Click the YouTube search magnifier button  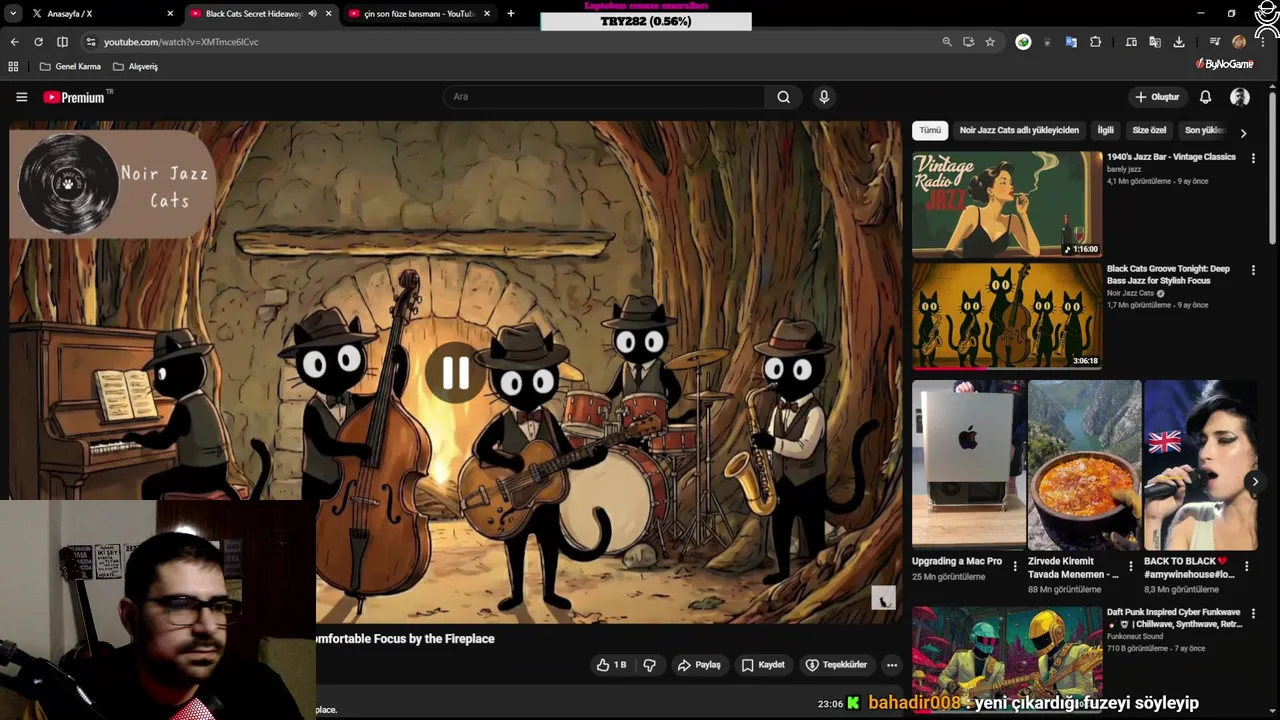(x=784, y=97)
